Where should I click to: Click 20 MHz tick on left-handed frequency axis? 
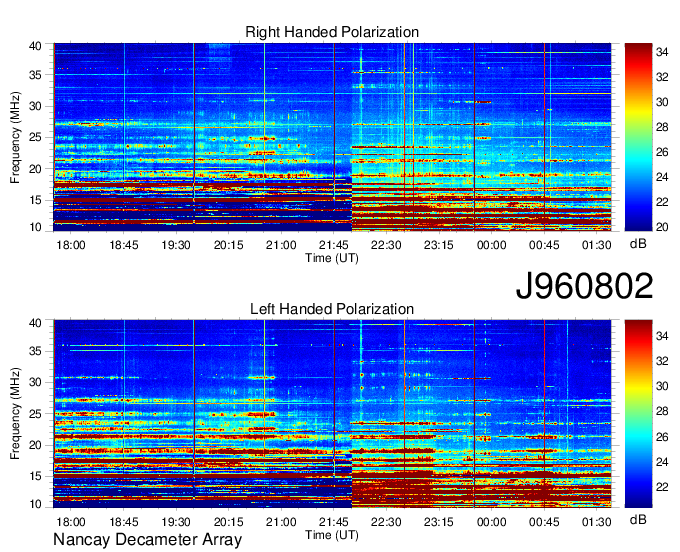[x=35, y=445]
